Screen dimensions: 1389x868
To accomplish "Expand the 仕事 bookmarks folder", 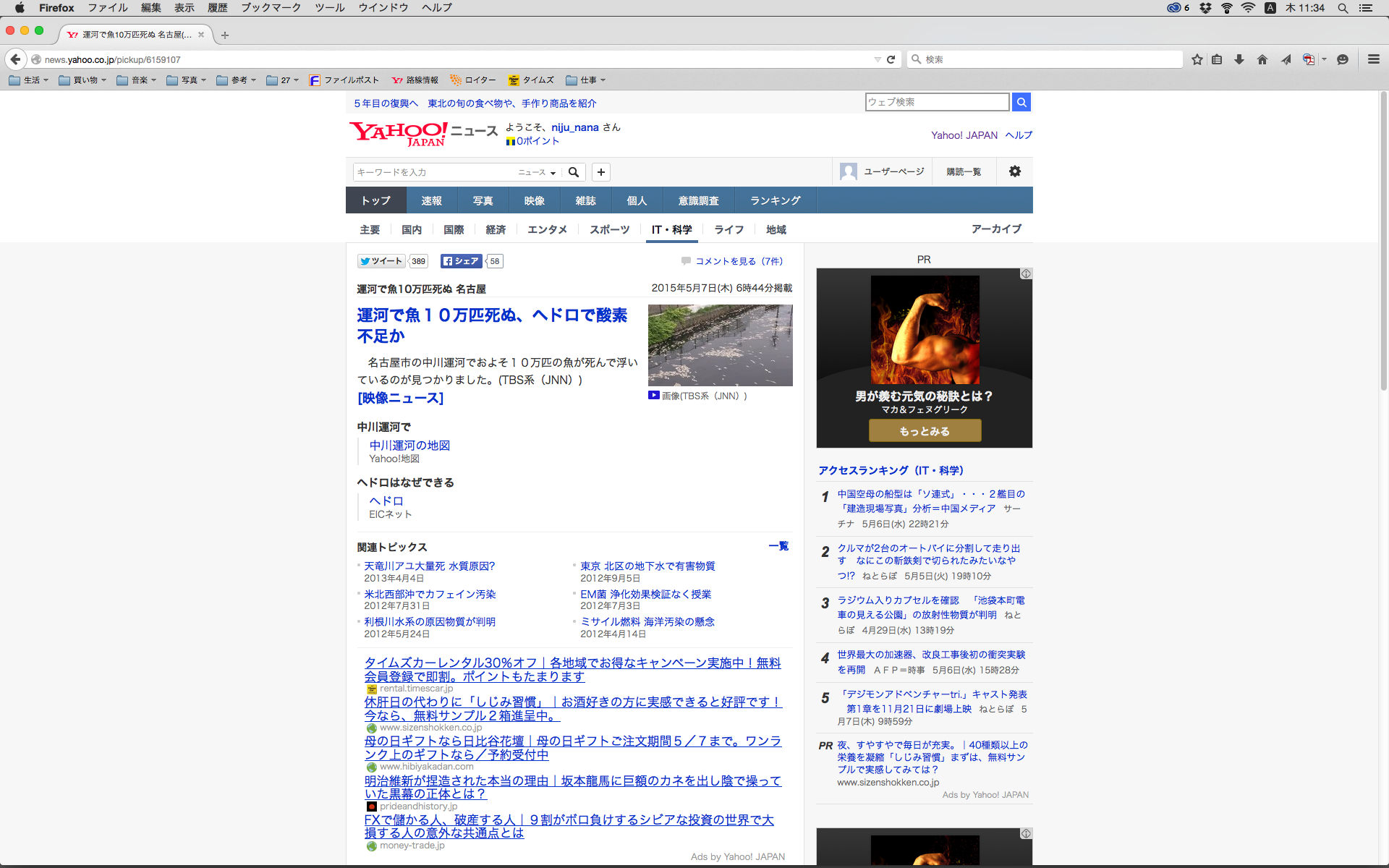I will point(586,80).
